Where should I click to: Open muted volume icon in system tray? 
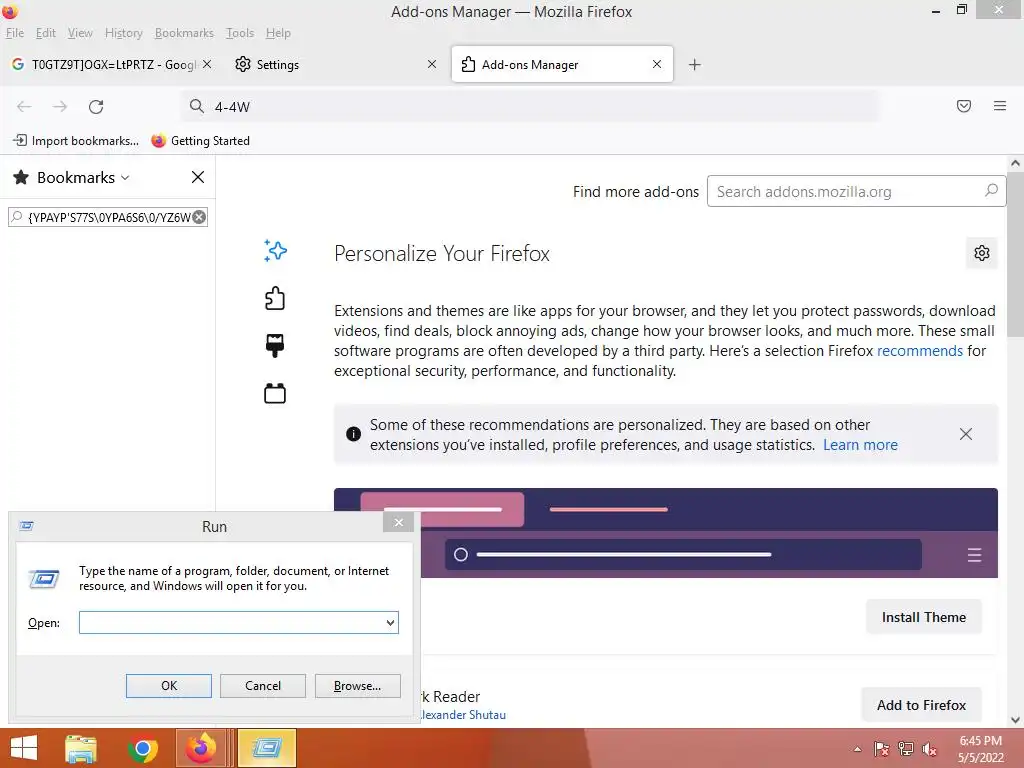(x=929, y=749)
